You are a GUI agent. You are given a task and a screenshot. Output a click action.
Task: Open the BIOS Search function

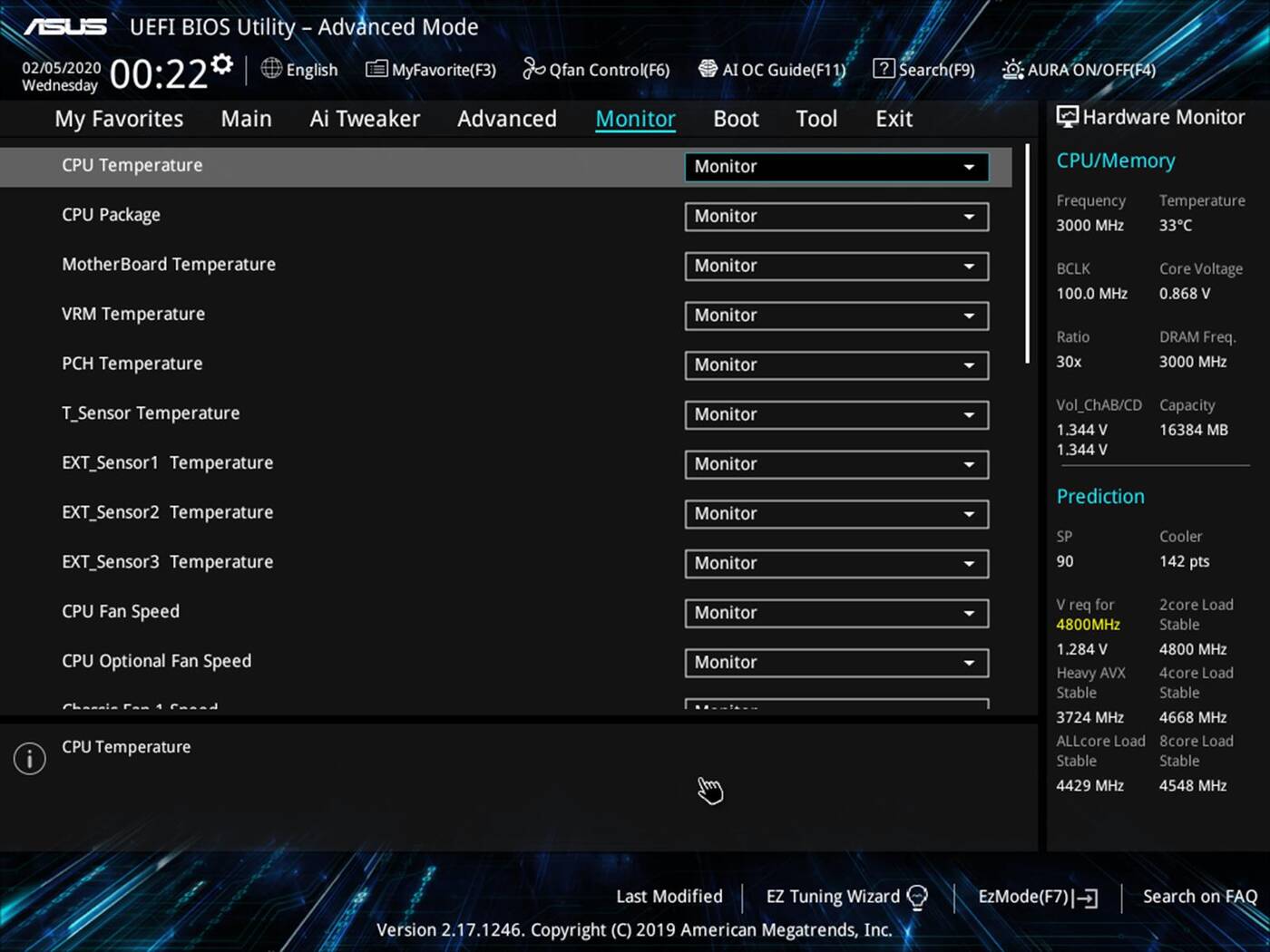pos(923,69)
